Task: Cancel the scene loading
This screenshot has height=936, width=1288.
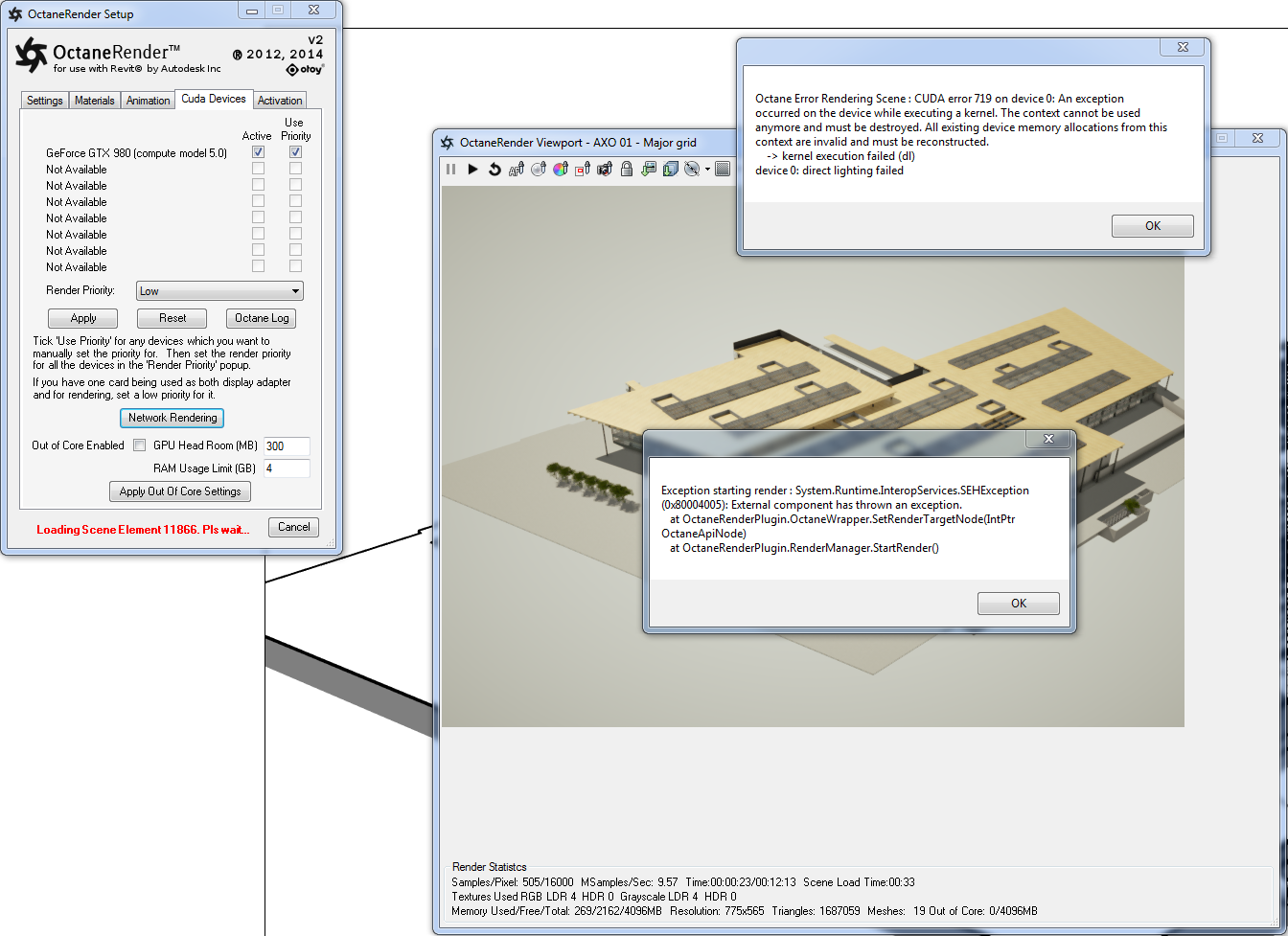Action: [294, 527]
